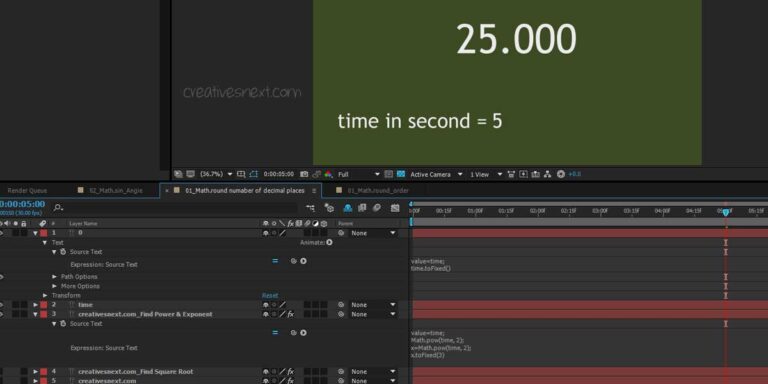Toggle effects fx switch on Find Power & Exponent layer
This screenshot has height=384, width=768.
(290, 314)
